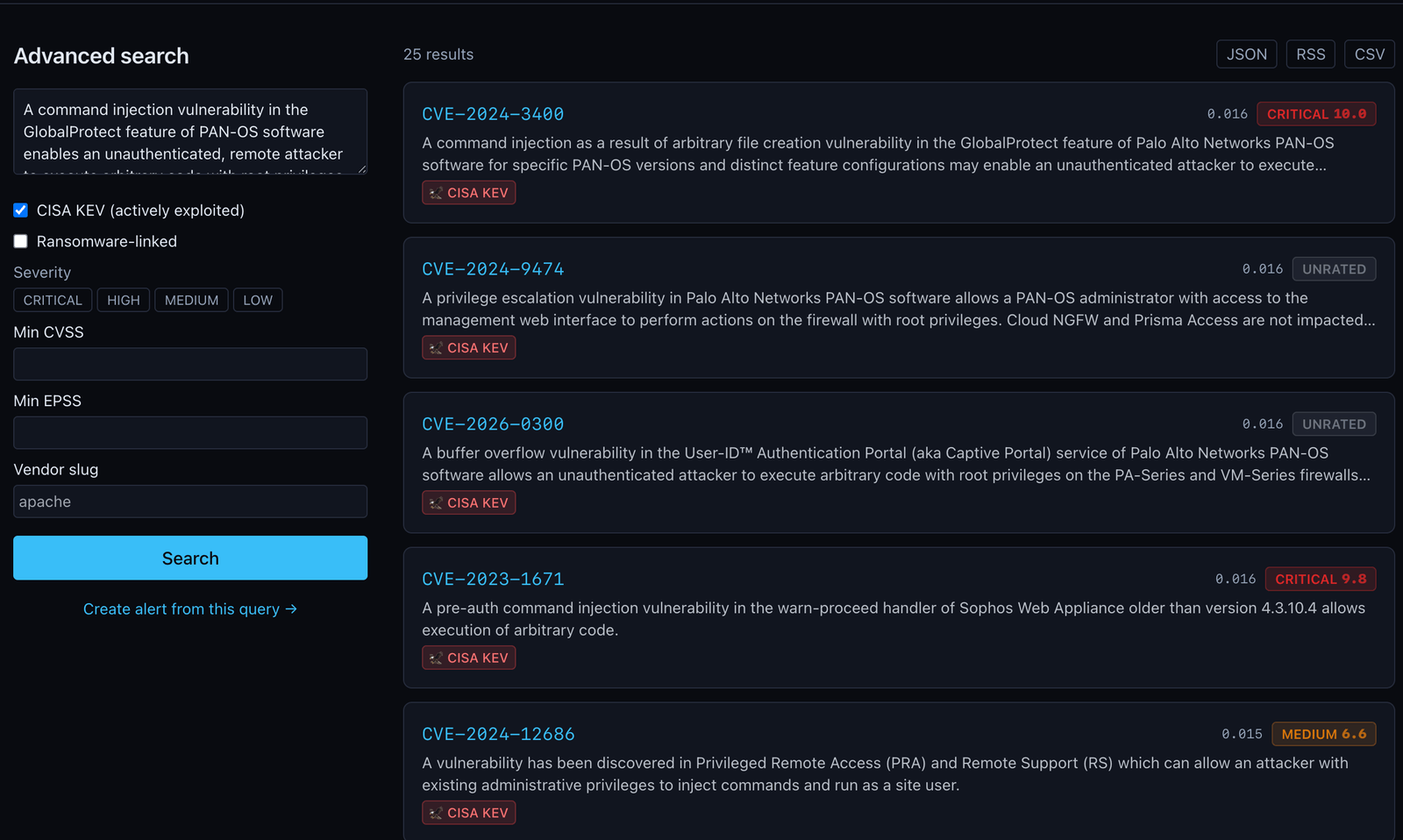
Task: Enable the Ransomware-linked checkbox
Action: [x=21, y=241]
